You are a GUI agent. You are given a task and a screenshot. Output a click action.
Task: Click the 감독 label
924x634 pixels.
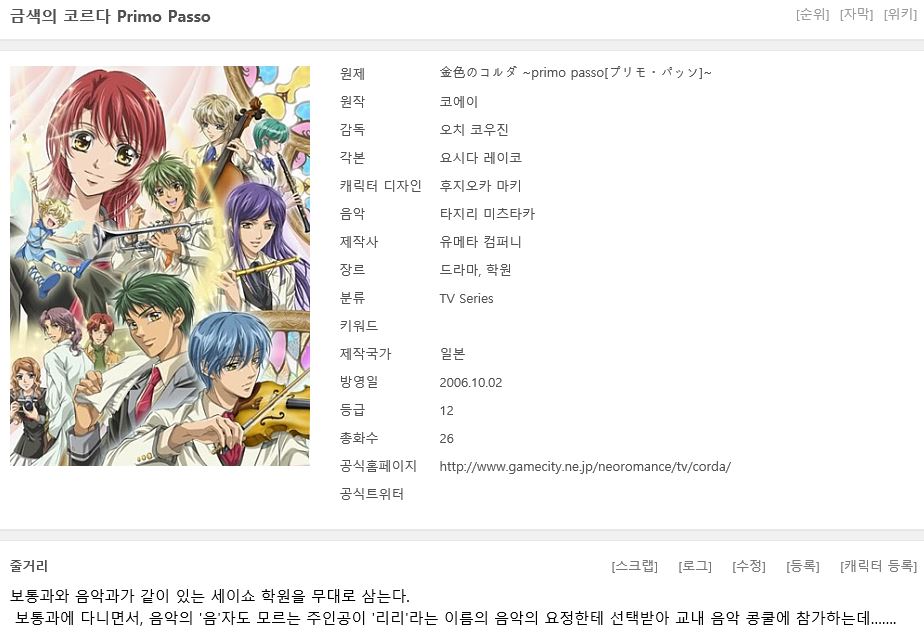pyautogui.click(x=352, y=130)
